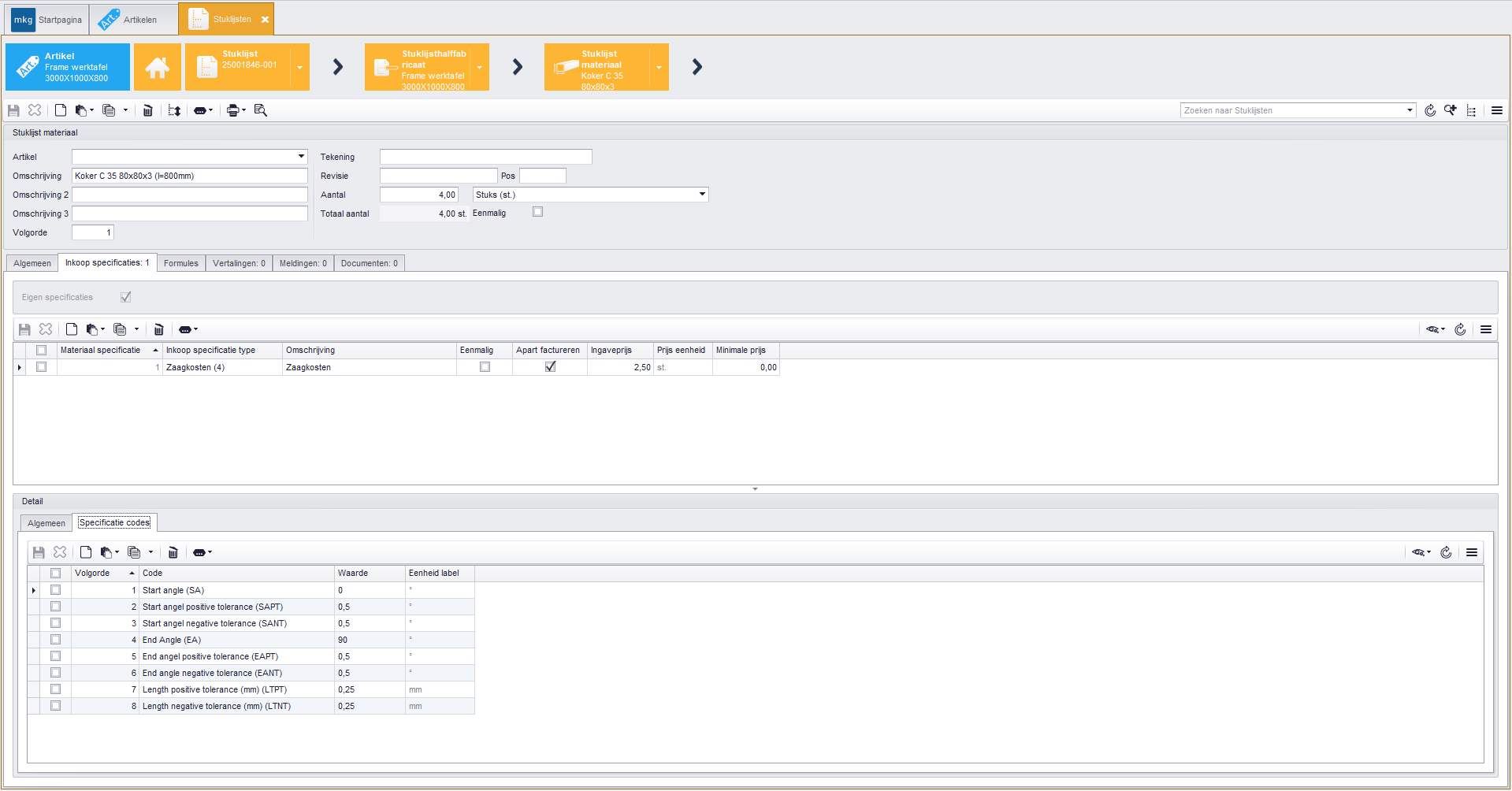Click the copy icon in the main toolbar
Viewport: 1512px width, 791px height.
point(109,110)
